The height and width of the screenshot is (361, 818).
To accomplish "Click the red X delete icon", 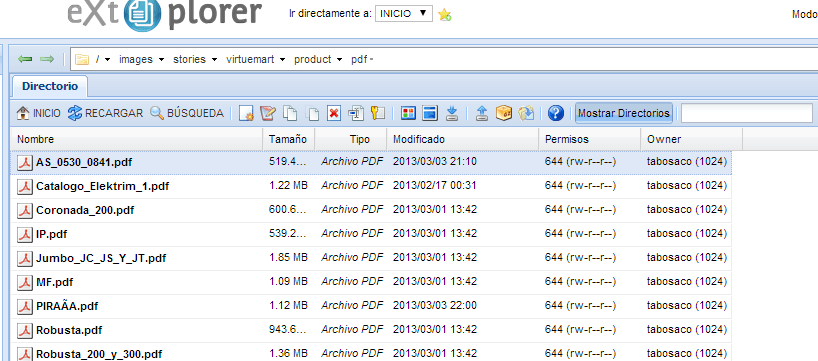I will click(334, 113).
